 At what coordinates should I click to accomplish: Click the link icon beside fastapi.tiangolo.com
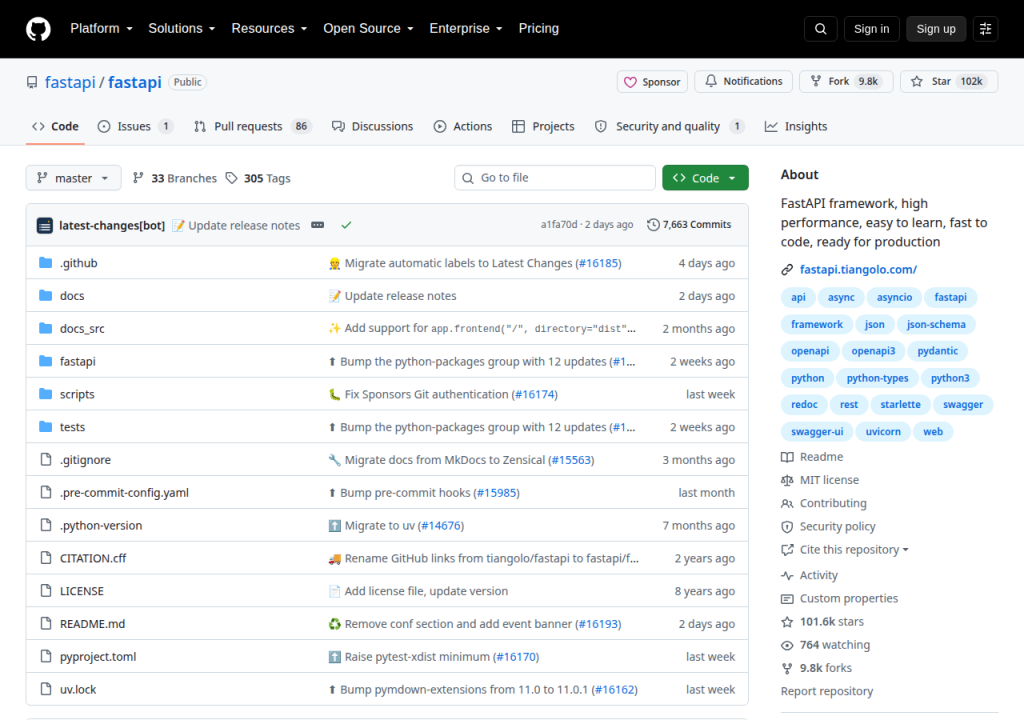pos(787,269)
